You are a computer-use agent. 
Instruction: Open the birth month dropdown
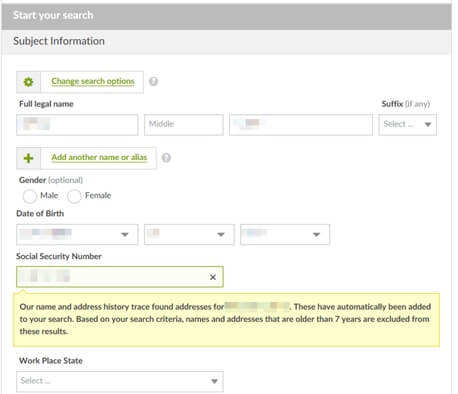(77, 235)
